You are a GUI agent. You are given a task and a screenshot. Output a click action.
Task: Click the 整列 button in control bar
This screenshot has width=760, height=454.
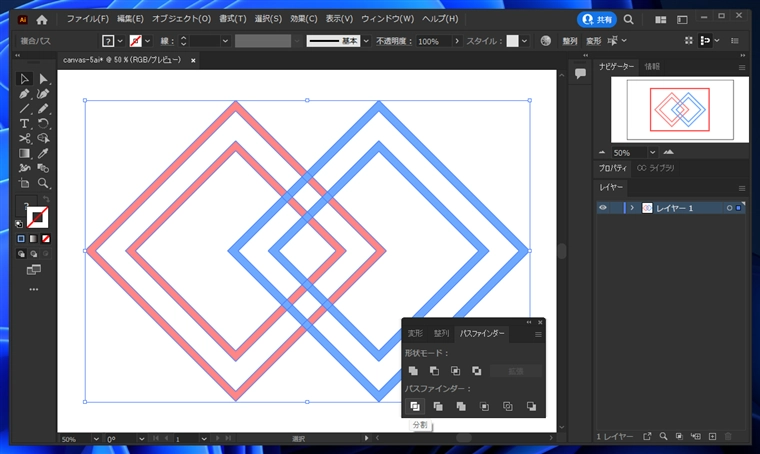tap(570, 41)
